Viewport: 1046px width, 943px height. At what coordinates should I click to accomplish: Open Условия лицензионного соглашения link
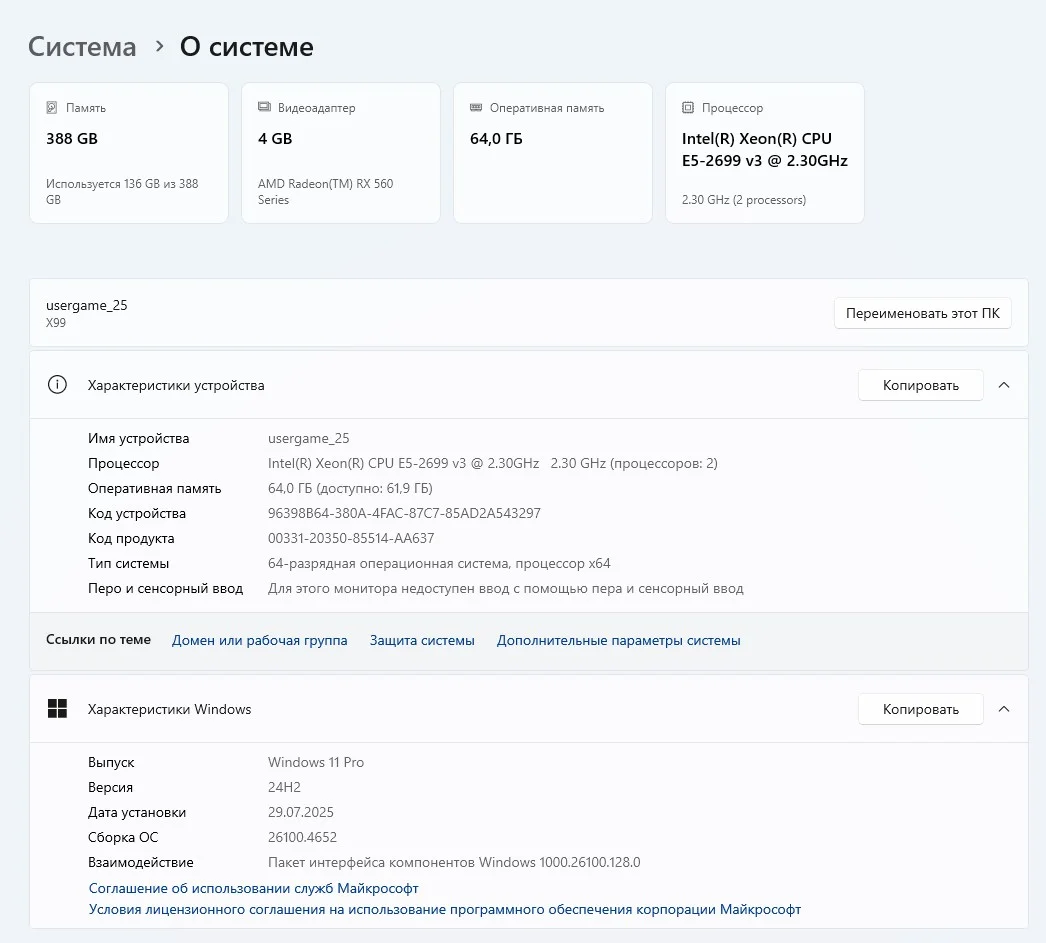pos(445,910)
